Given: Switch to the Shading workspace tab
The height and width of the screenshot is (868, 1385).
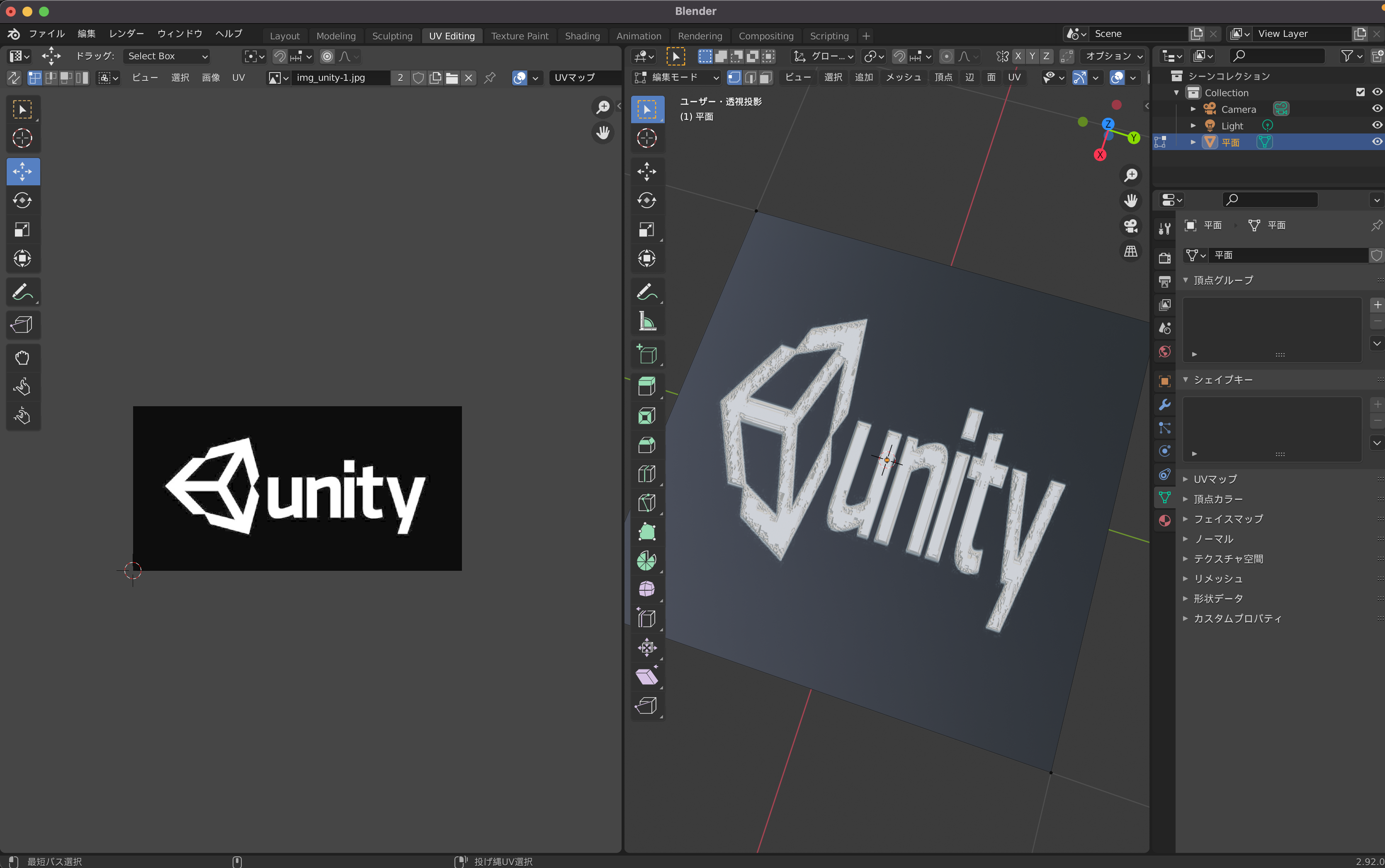Looking at the screenshot, I should (x=582, y=36).
